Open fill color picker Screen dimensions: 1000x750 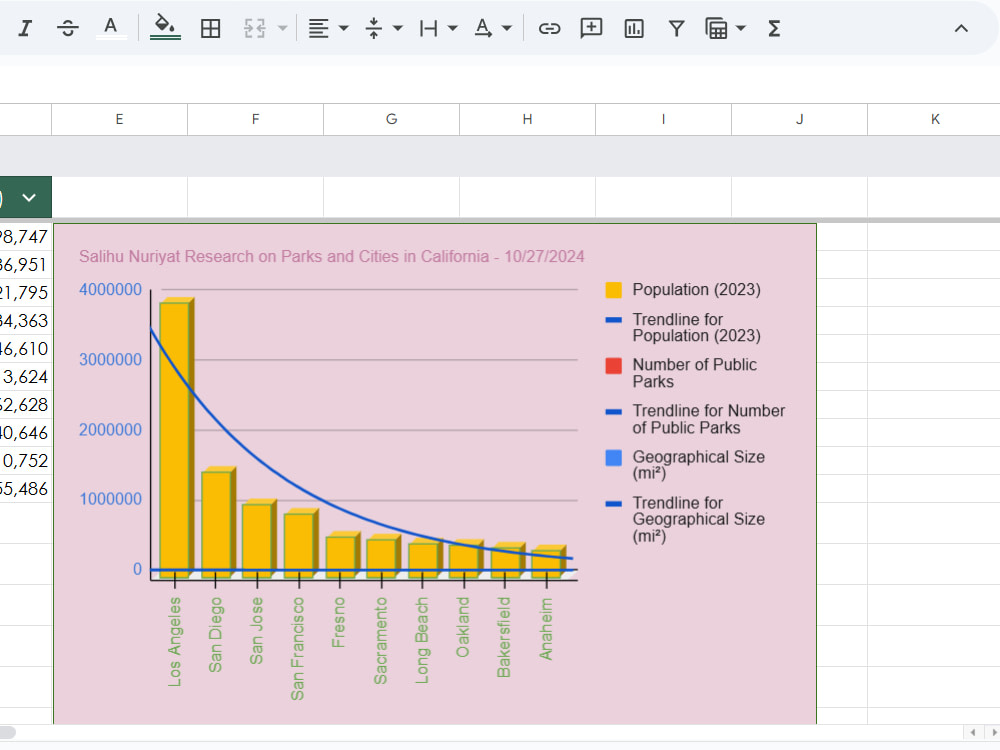pos(165,28)
